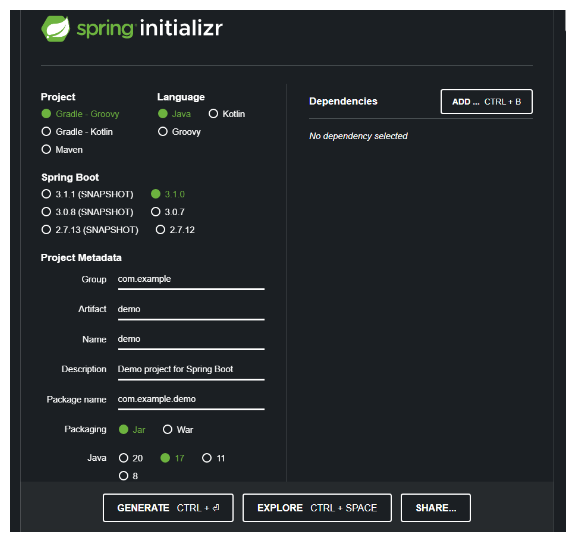Click the Packaging label
The image size is (576, 542).
pos(85,429)
